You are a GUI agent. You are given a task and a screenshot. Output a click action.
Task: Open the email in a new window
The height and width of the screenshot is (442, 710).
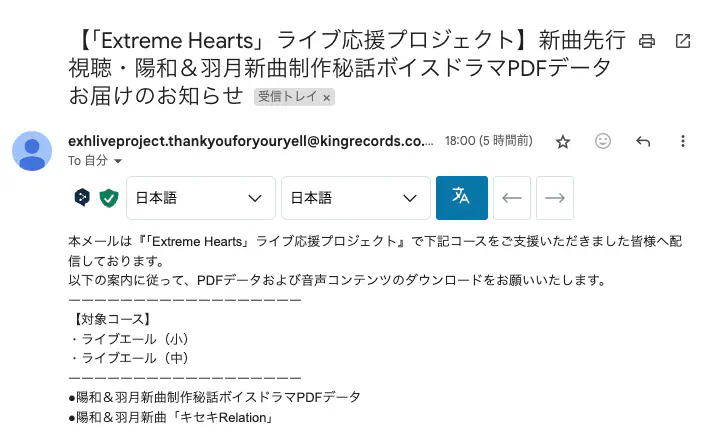(x=683, y=41)
